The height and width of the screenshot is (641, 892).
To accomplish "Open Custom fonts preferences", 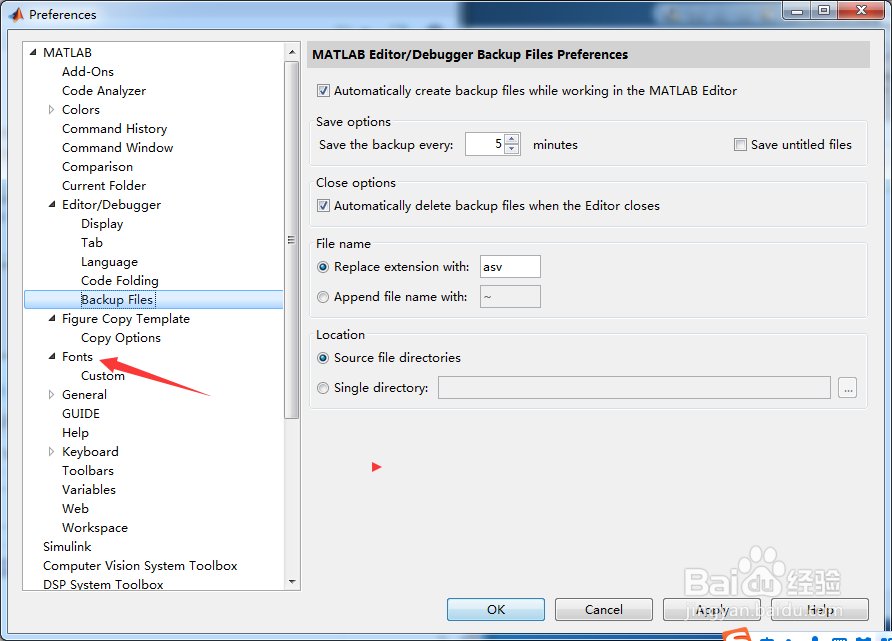I will point(102,375).
